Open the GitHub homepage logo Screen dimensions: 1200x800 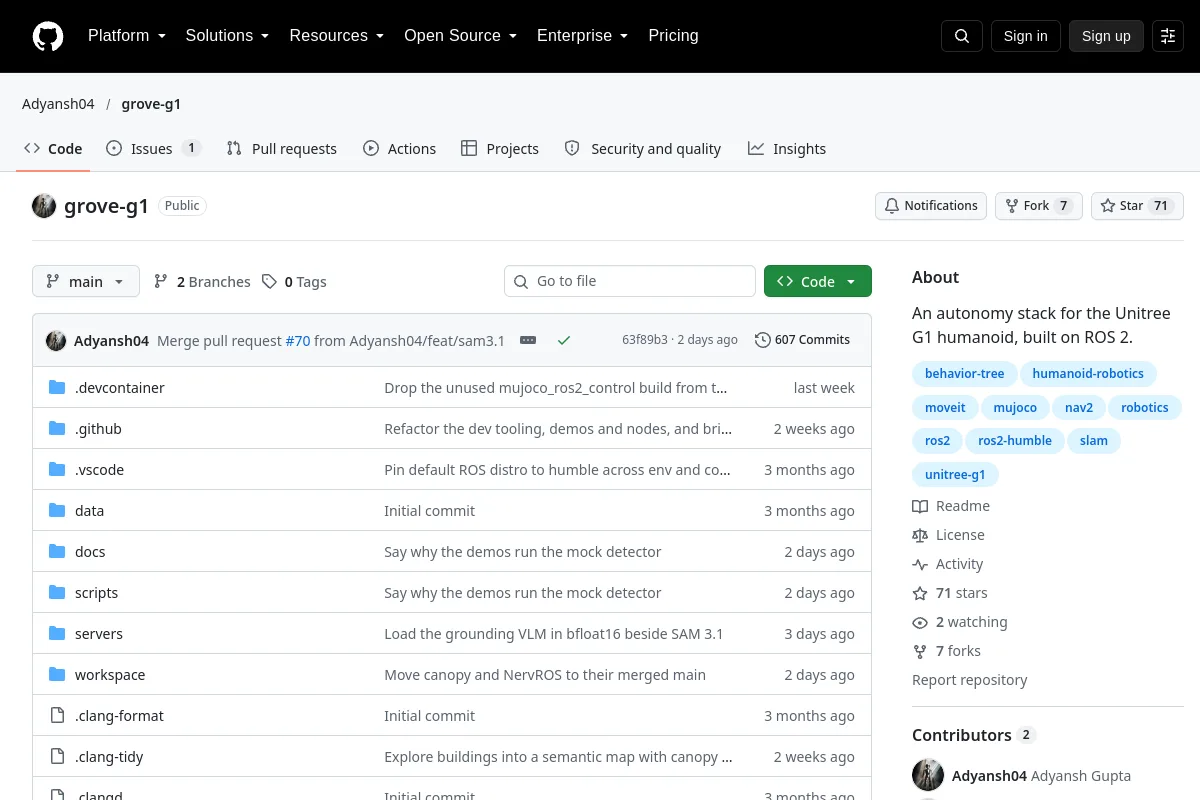tap(48, 36)
